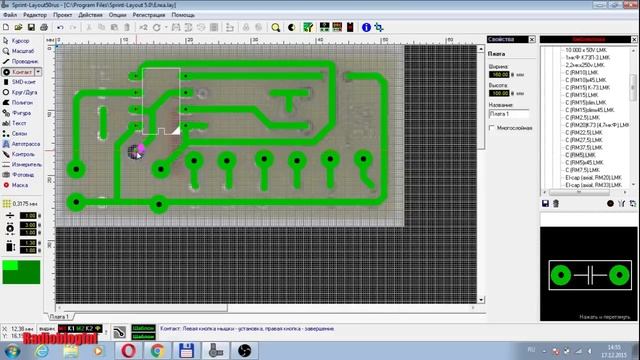The width and height of the screenshot is (640, 360).
Task: Click the black-yellow transparency icon in toolbar
Action: point(291,27)
